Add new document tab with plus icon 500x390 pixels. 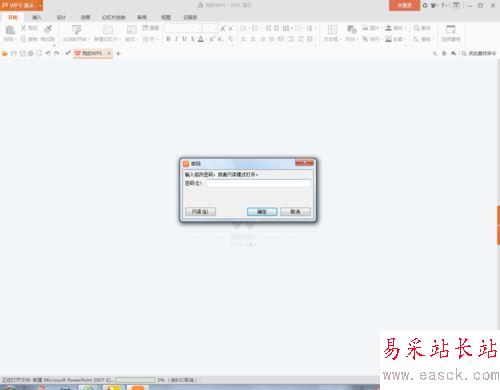pos(118,53)
